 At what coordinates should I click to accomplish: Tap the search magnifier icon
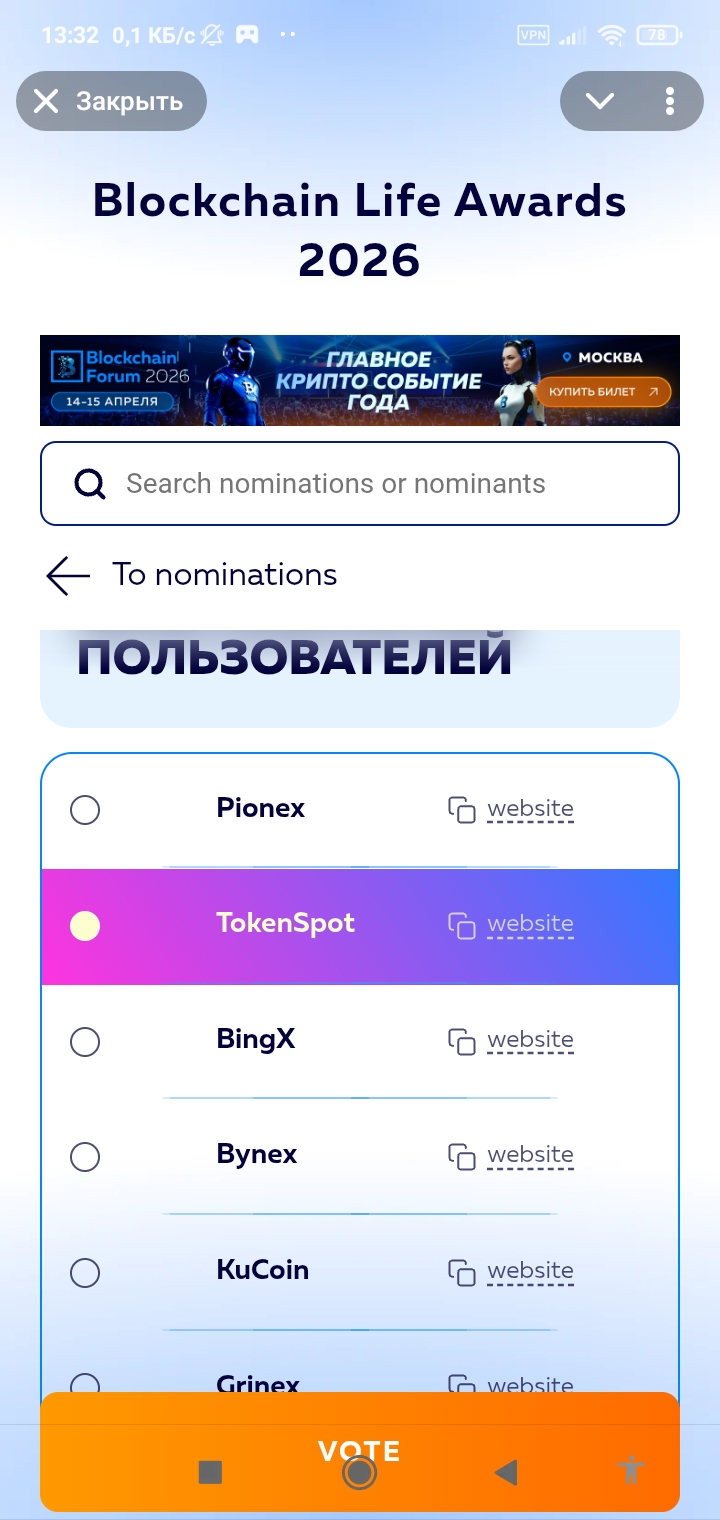[90, 484]
